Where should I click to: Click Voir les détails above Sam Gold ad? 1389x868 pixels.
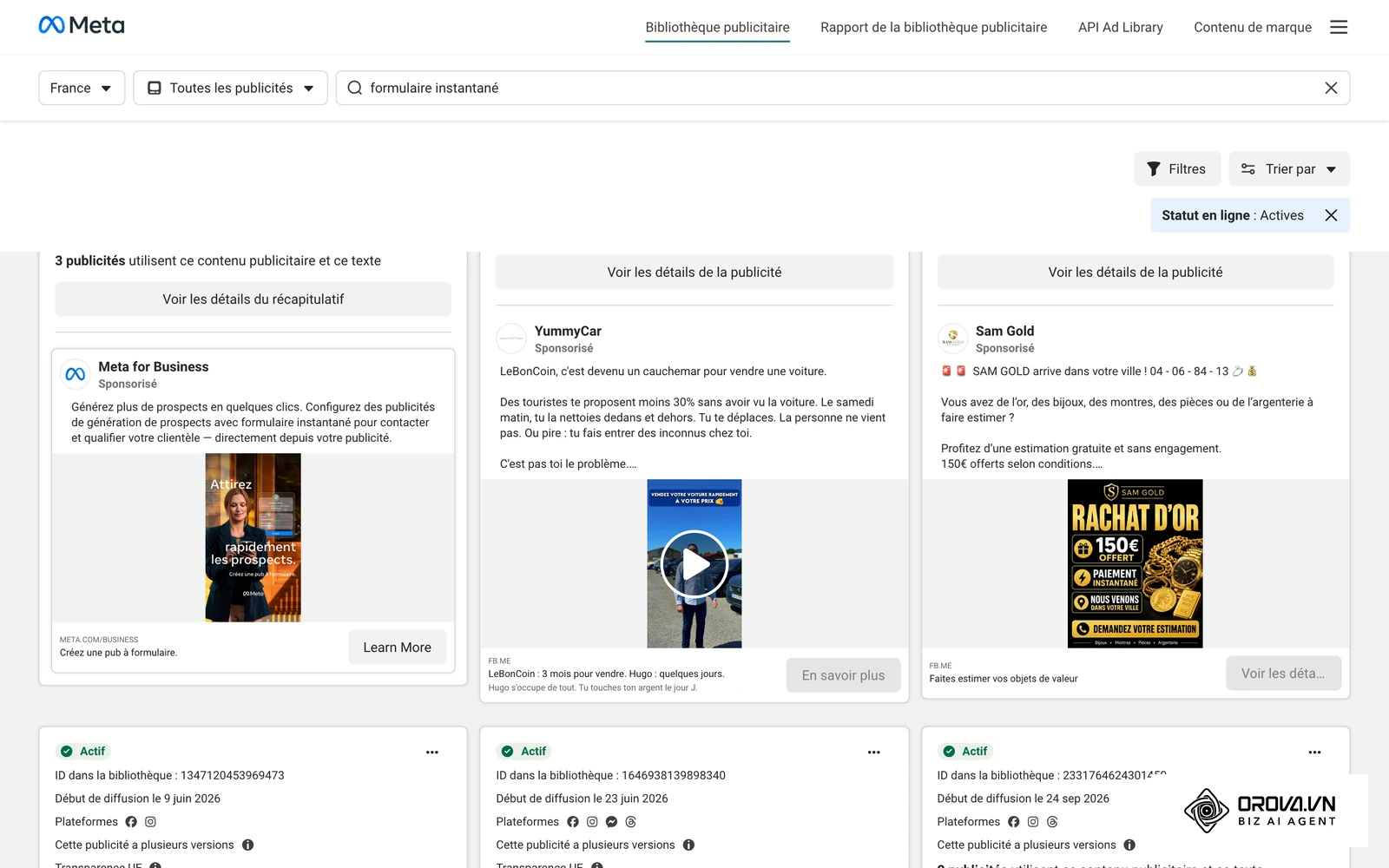point(1135,273)
